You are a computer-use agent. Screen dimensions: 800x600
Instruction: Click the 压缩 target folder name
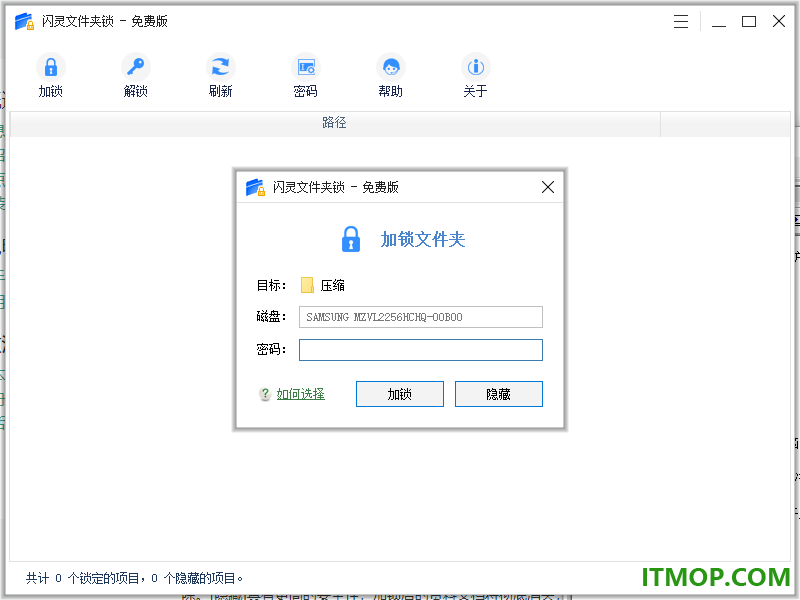(333, 285)
